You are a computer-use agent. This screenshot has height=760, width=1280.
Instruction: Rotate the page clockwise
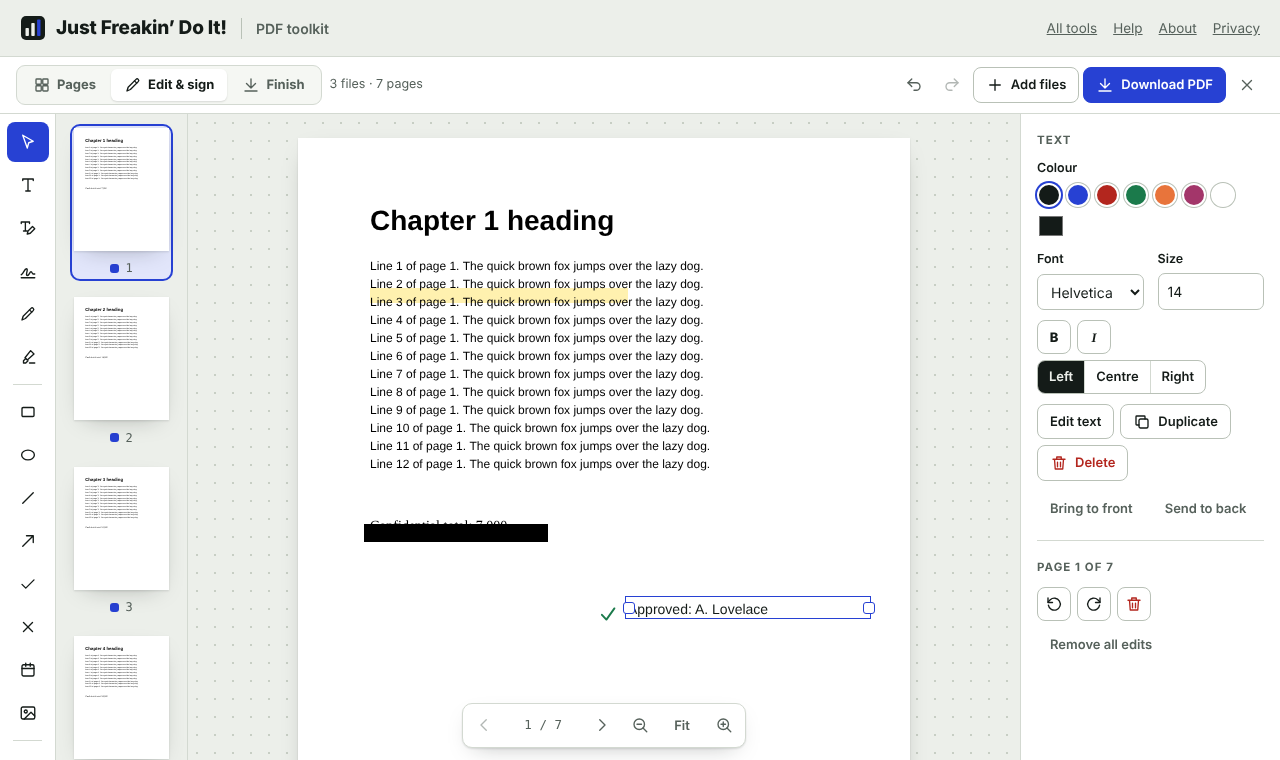point(1094,604)
